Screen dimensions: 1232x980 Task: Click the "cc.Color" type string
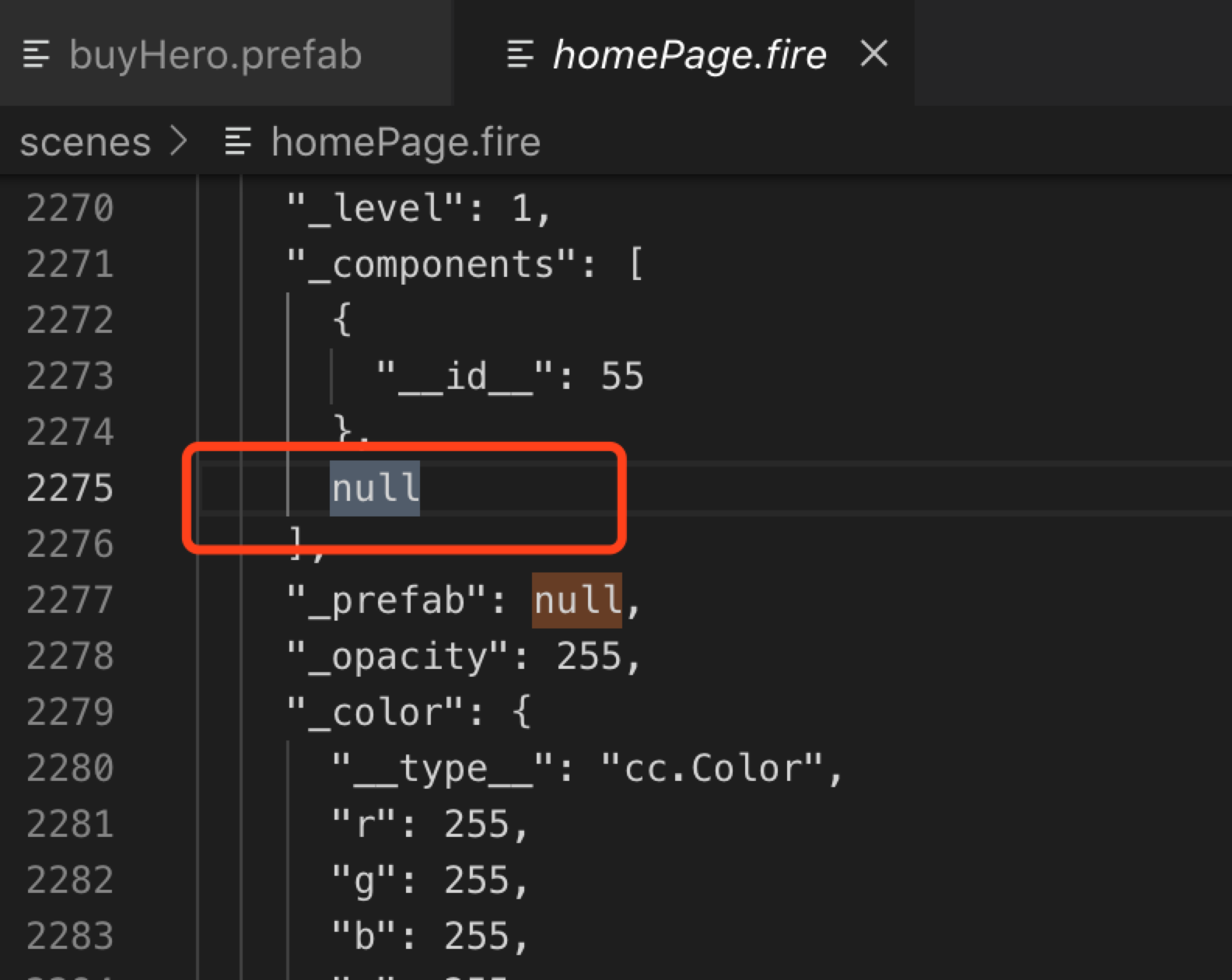tap(712, 768)
